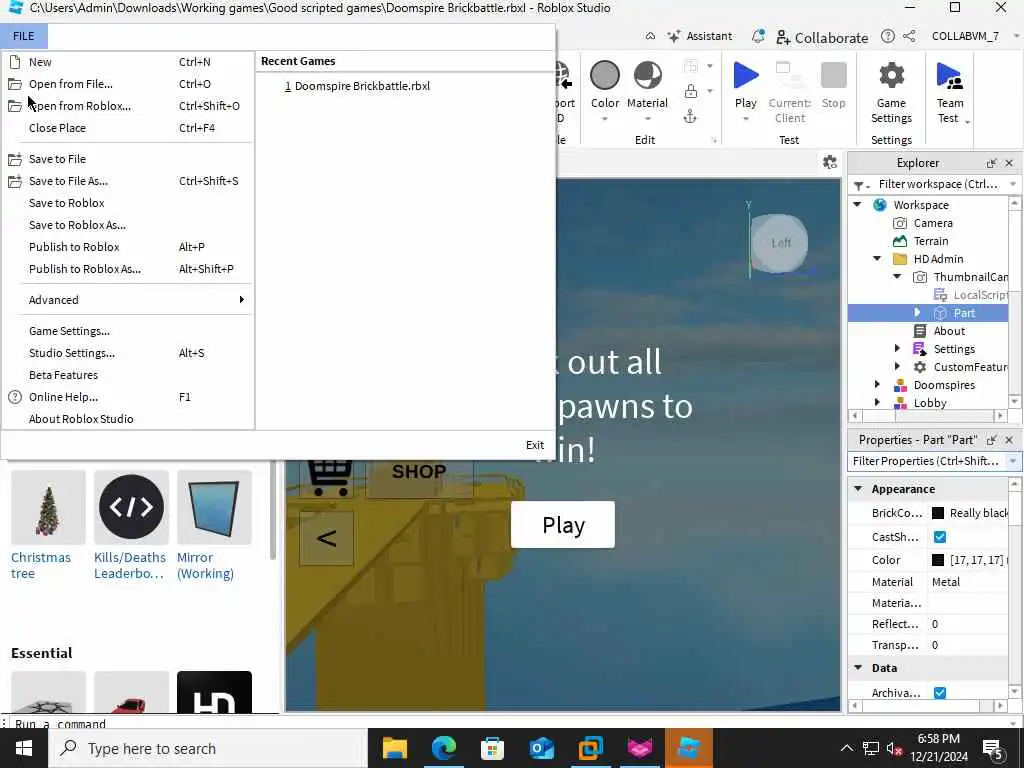Click the Collaborate button

[822, 37]
